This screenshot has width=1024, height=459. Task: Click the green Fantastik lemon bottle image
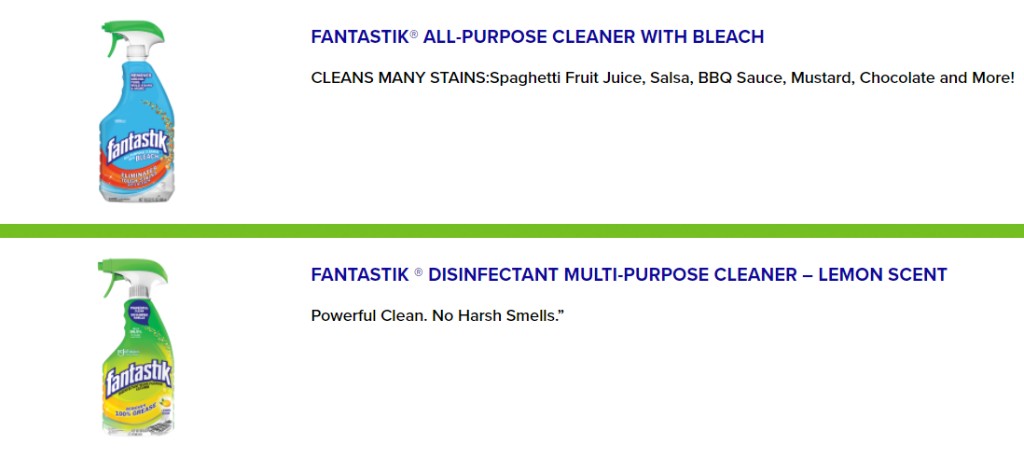[x=136, y=347]
